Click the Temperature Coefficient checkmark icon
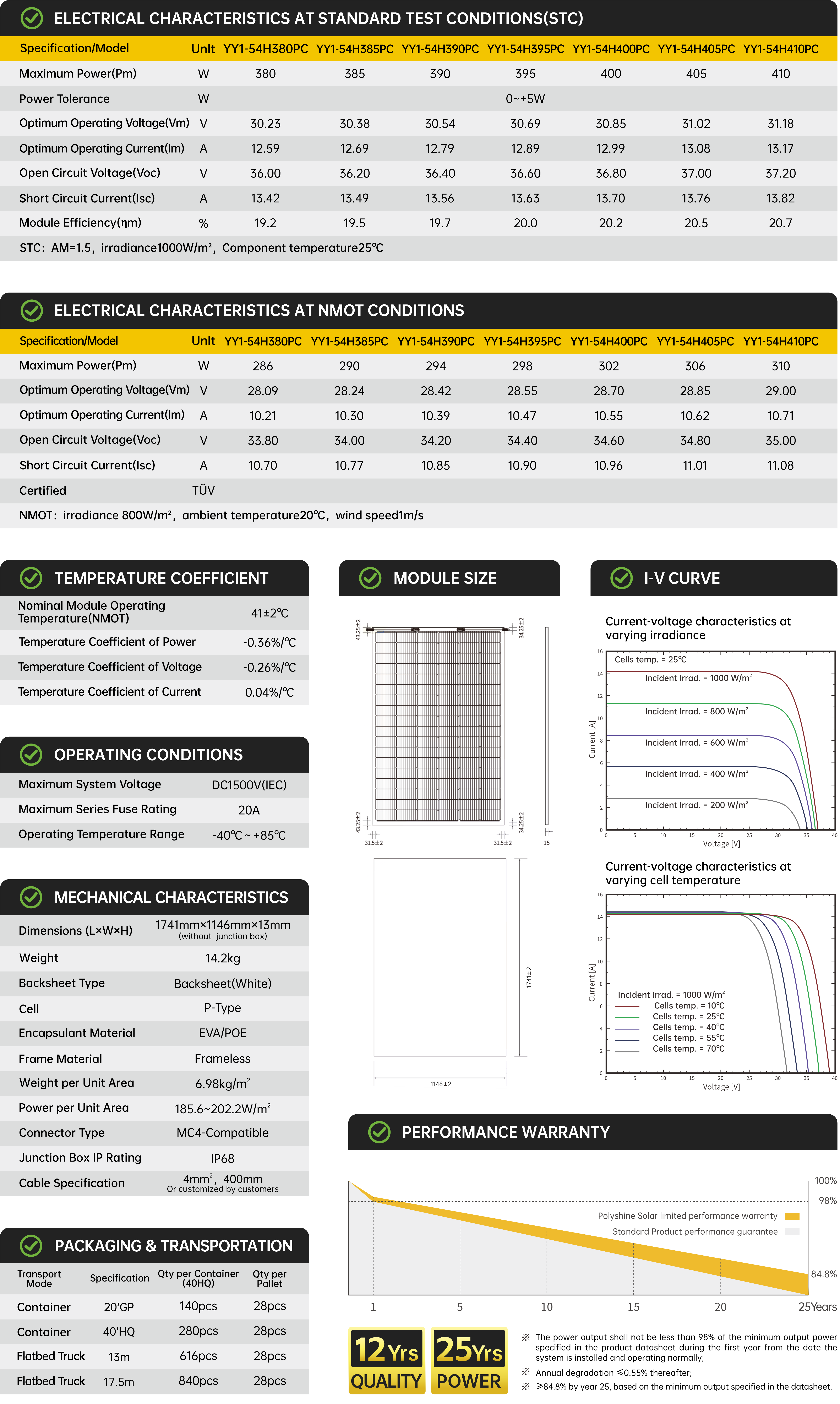The height and width of the screenshot is (1404, 840). [x=31, y=578]
